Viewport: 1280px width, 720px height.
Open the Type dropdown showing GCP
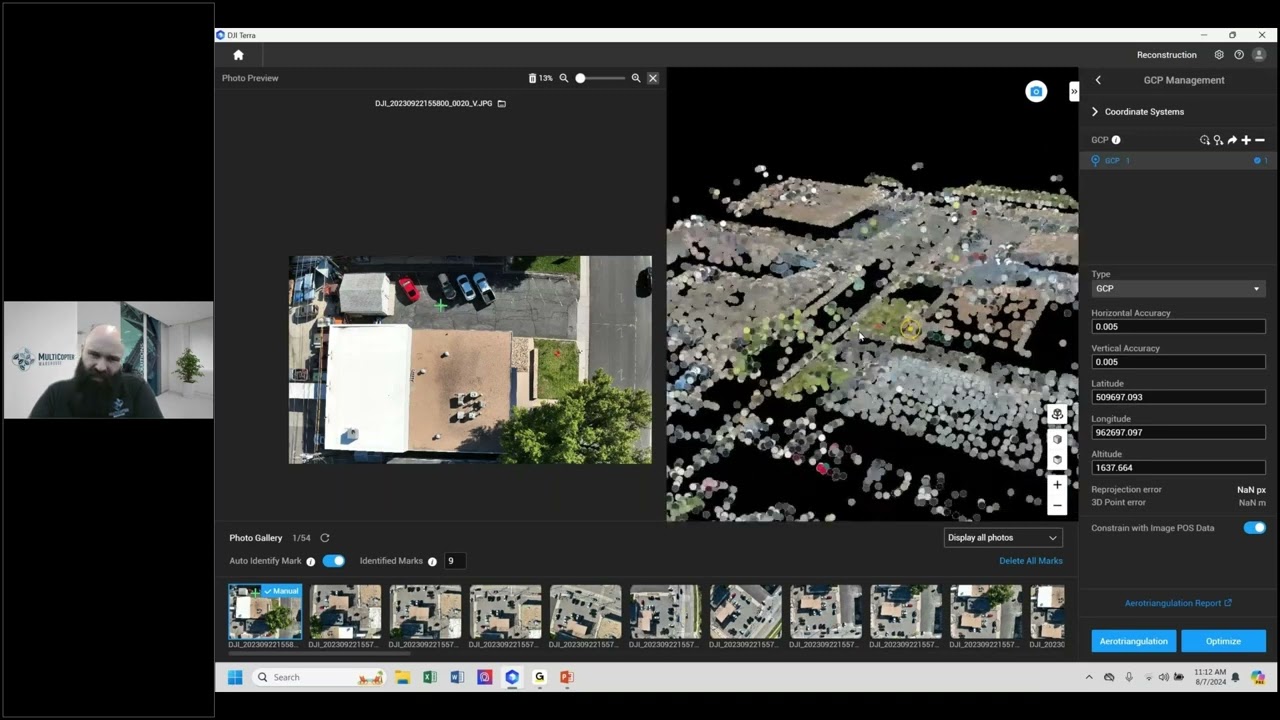[x=1178, y=289]
